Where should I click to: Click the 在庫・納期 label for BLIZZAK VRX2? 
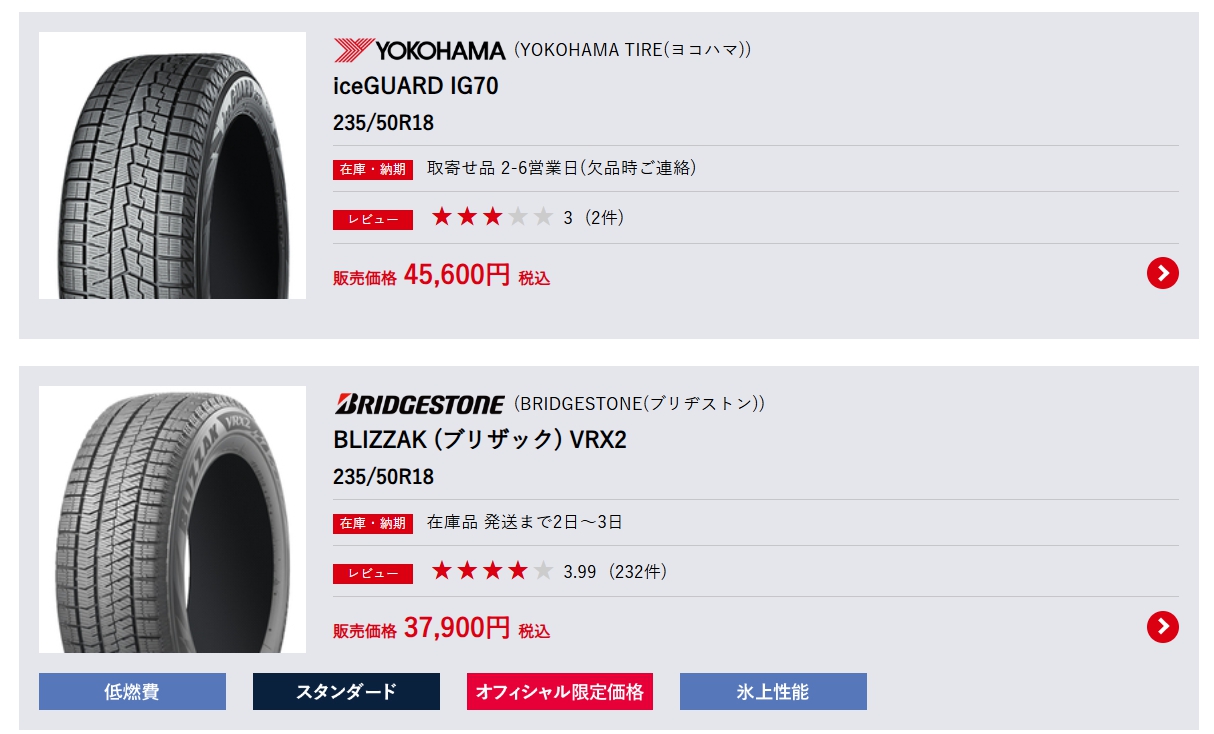[x=372, y=523]
